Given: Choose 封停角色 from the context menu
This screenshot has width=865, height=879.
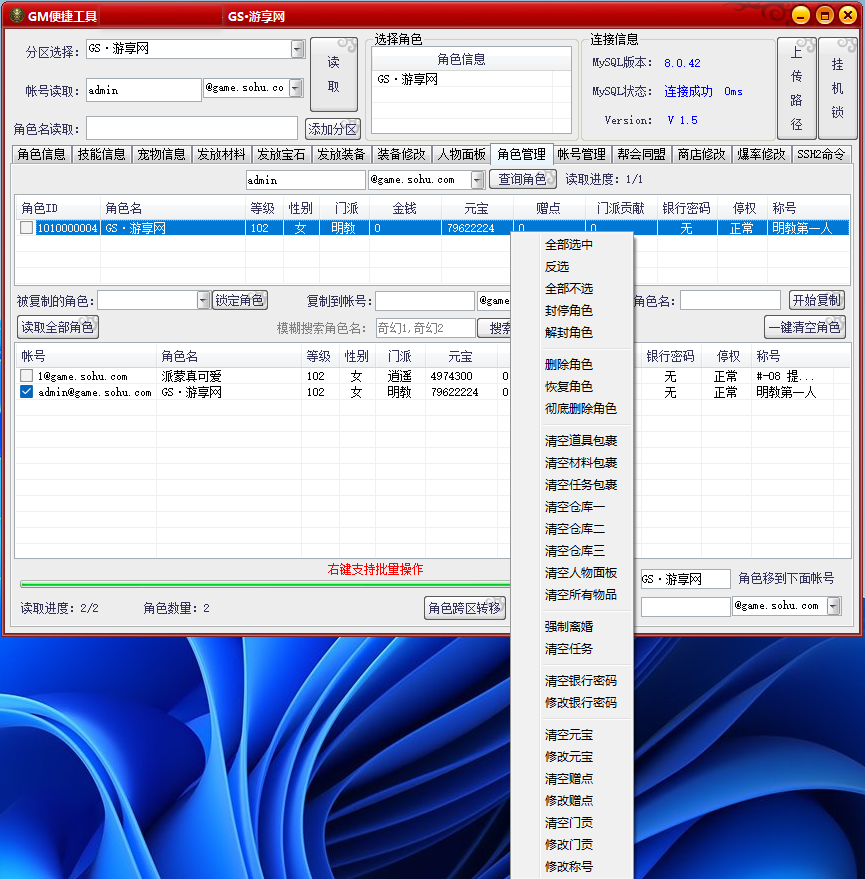Looking at the screenshot, I should tap(568, 310).
